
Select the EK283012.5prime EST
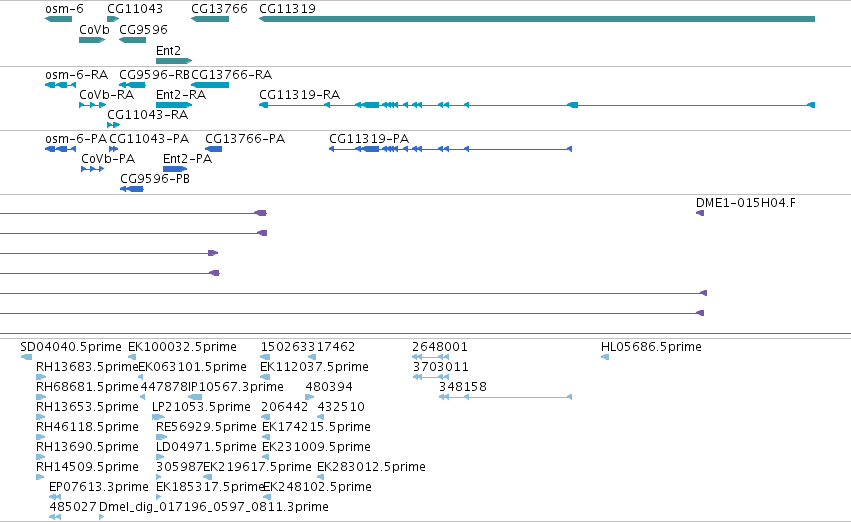[x=320, y=477]
